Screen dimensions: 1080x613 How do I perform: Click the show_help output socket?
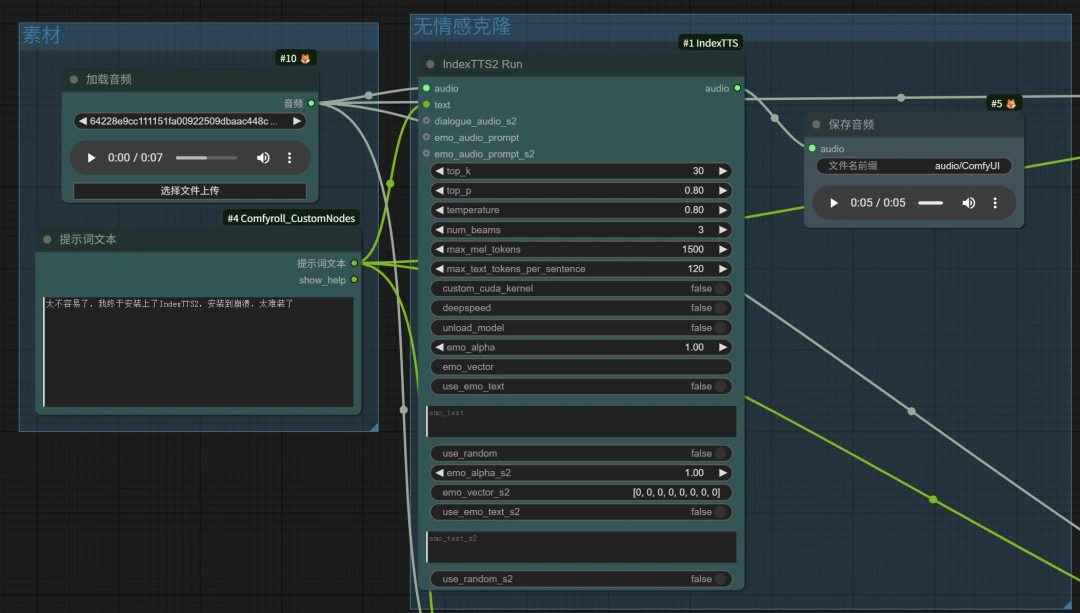tap(354, 280)
